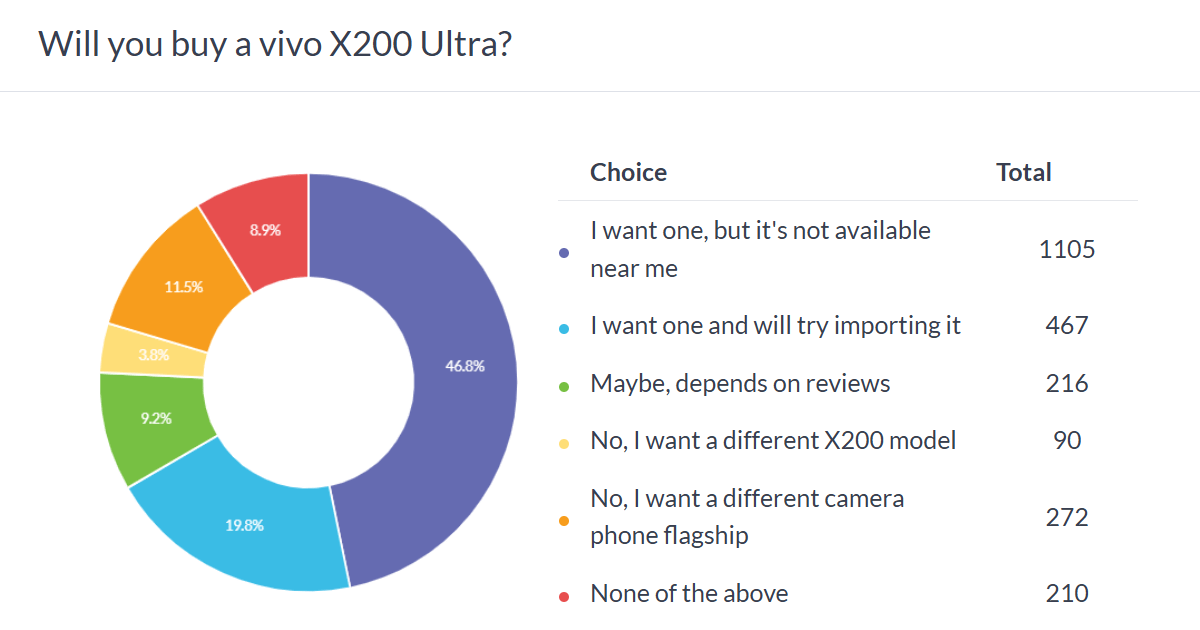
Task: Select the "Maybe, depends on reviews" choice
Action: click(x=740, y=383)
